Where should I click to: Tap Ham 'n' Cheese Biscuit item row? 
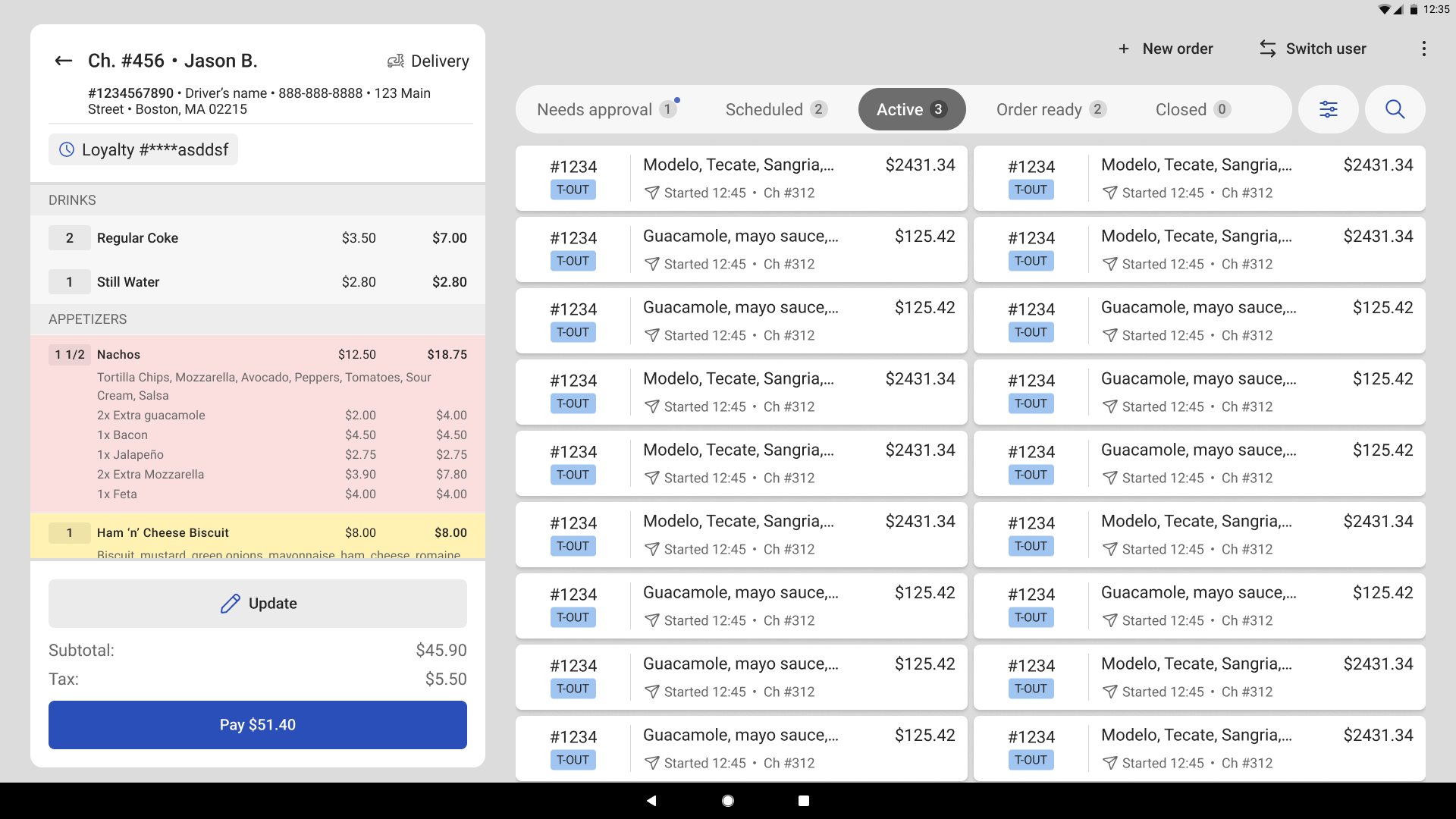pos(258,533)
